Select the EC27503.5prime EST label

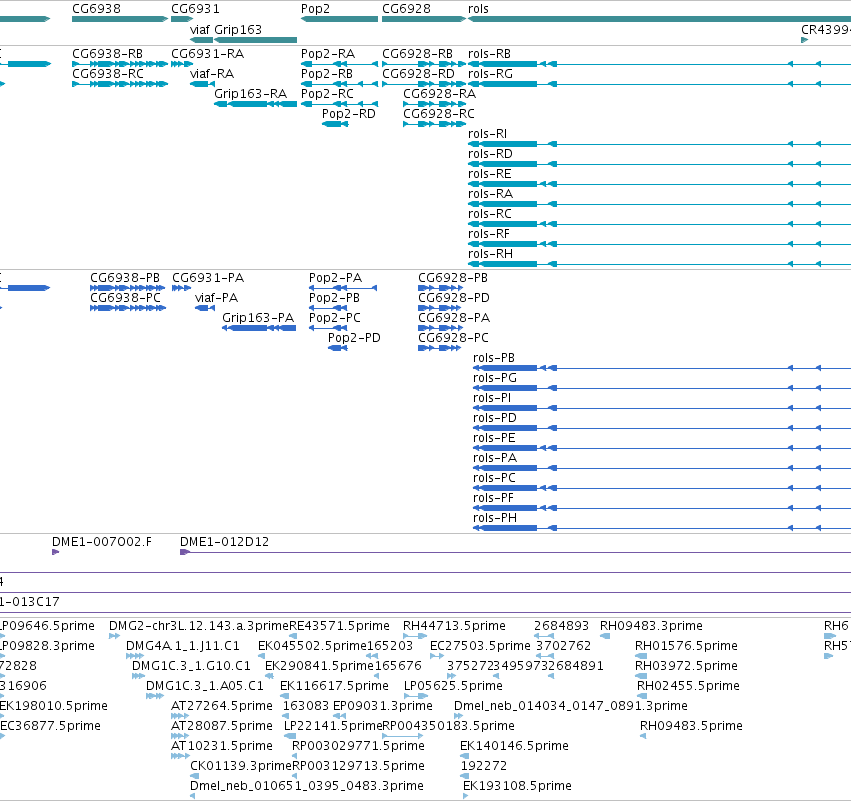click(480, 646)
